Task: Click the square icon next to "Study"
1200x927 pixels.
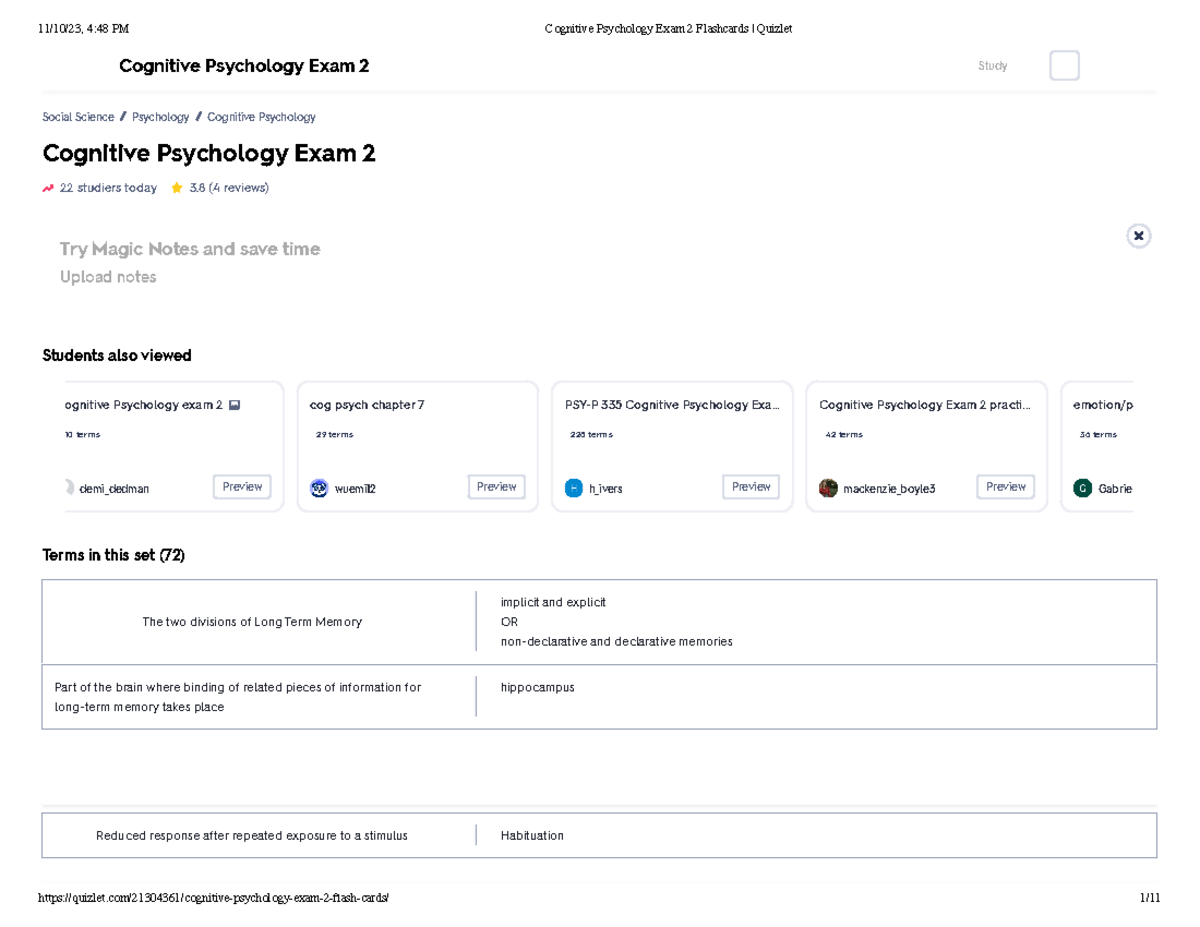Action: 1064,65
